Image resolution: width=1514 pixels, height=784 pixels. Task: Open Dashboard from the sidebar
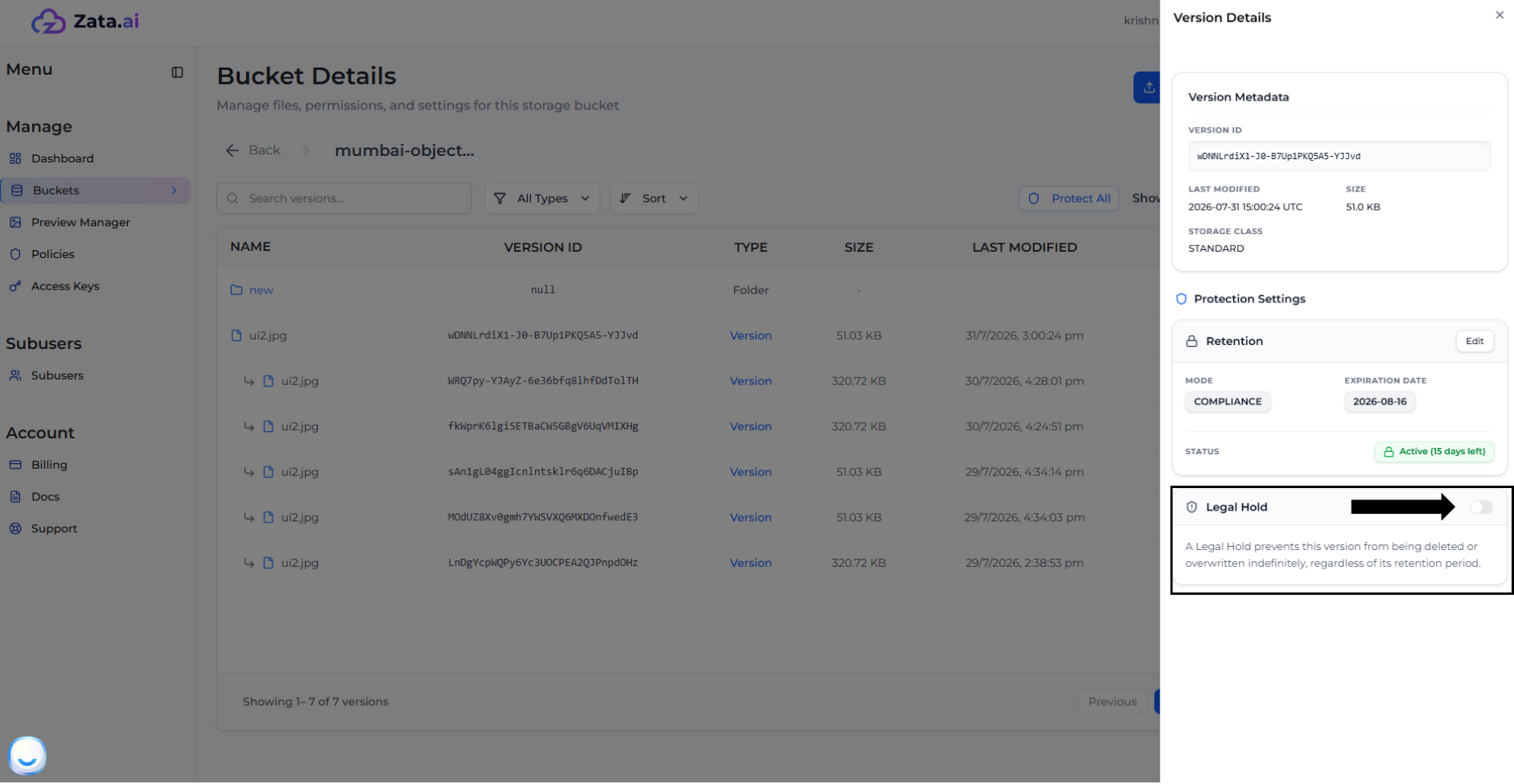(x=62, y=158)
